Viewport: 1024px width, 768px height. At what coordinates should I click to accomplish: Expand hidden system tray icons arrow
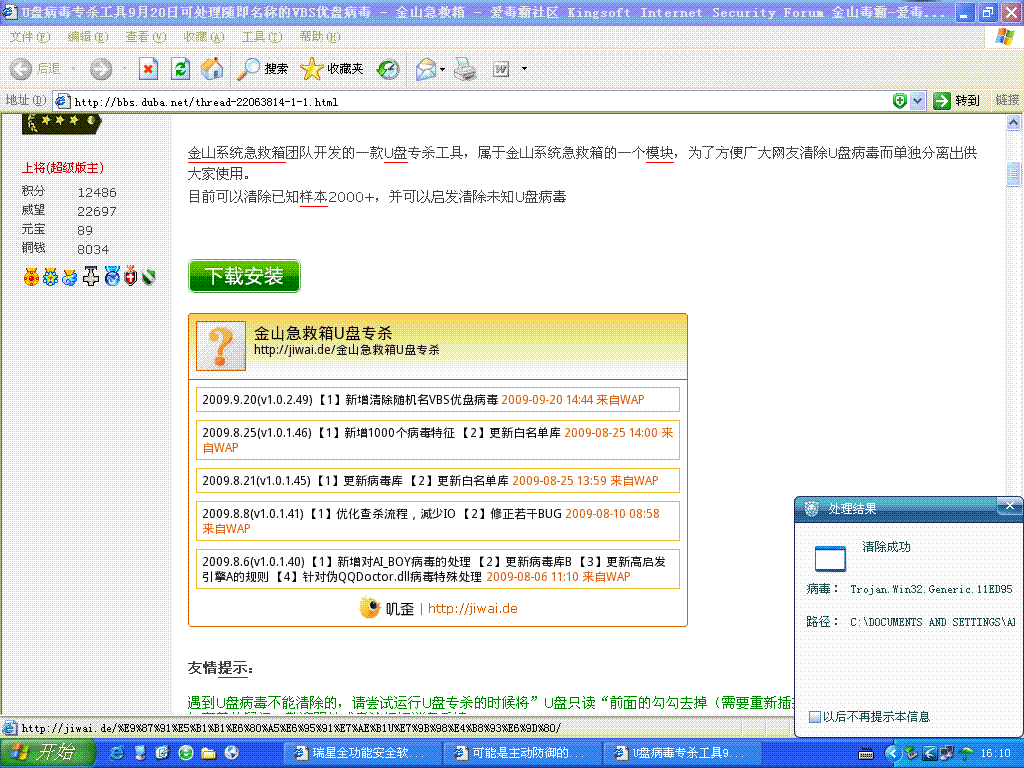tap(891, 753)
